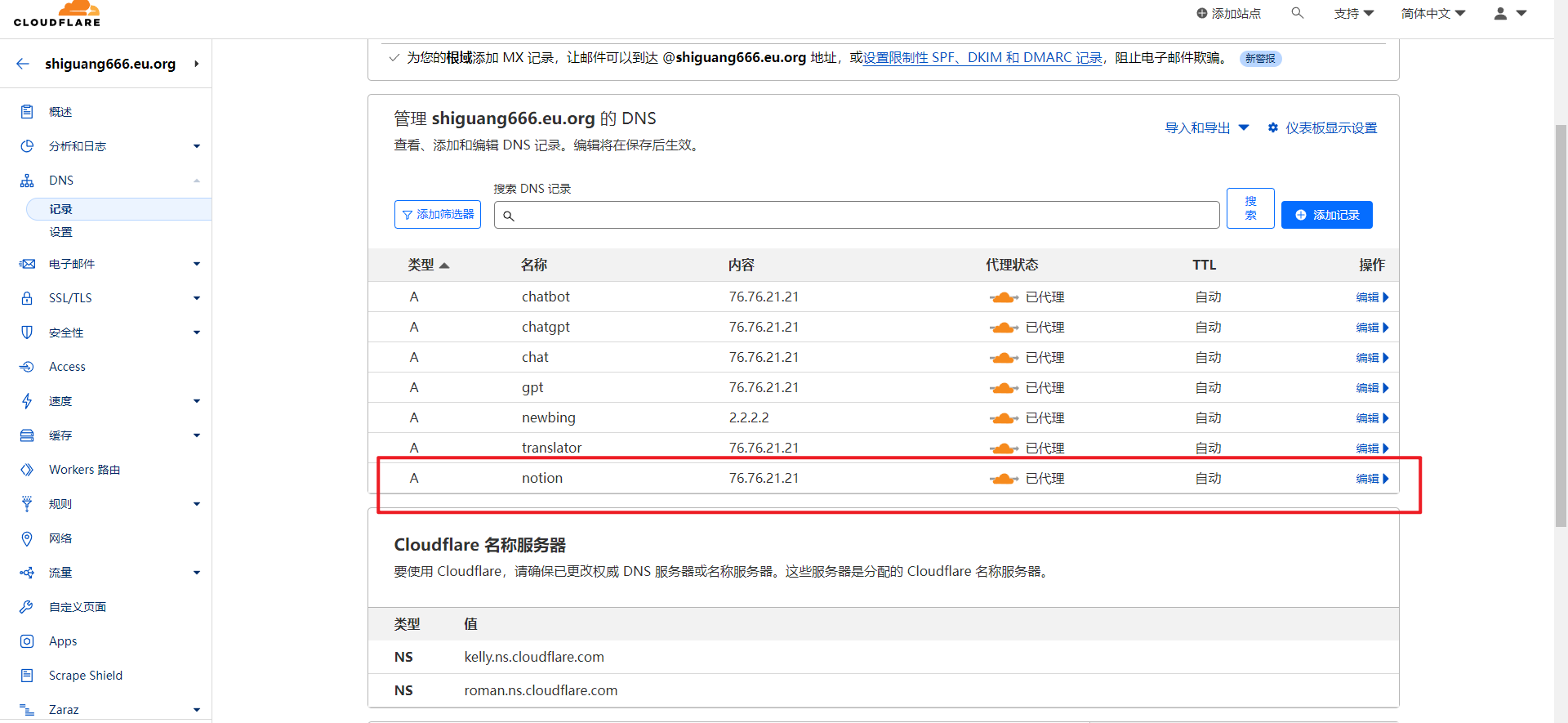Click the 缓存 storage icon
This screenshot has height=723, width=1568.
tap(27, 435)
